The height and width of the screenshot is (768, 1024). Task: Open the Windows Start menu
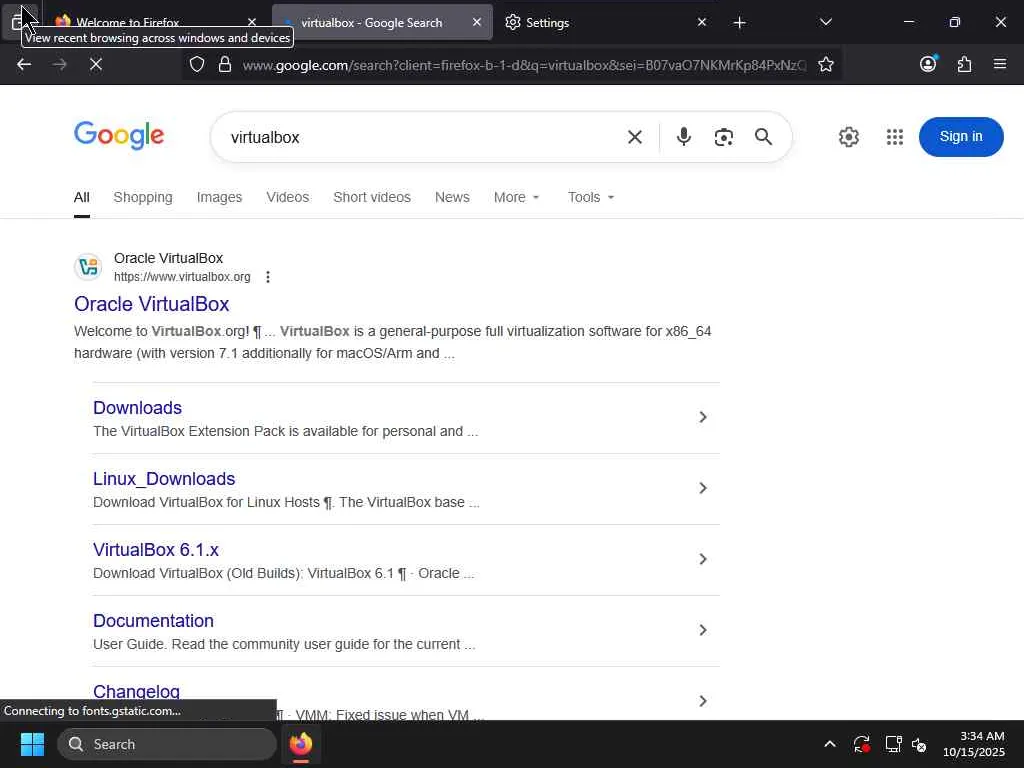click(x=32, y=744)
